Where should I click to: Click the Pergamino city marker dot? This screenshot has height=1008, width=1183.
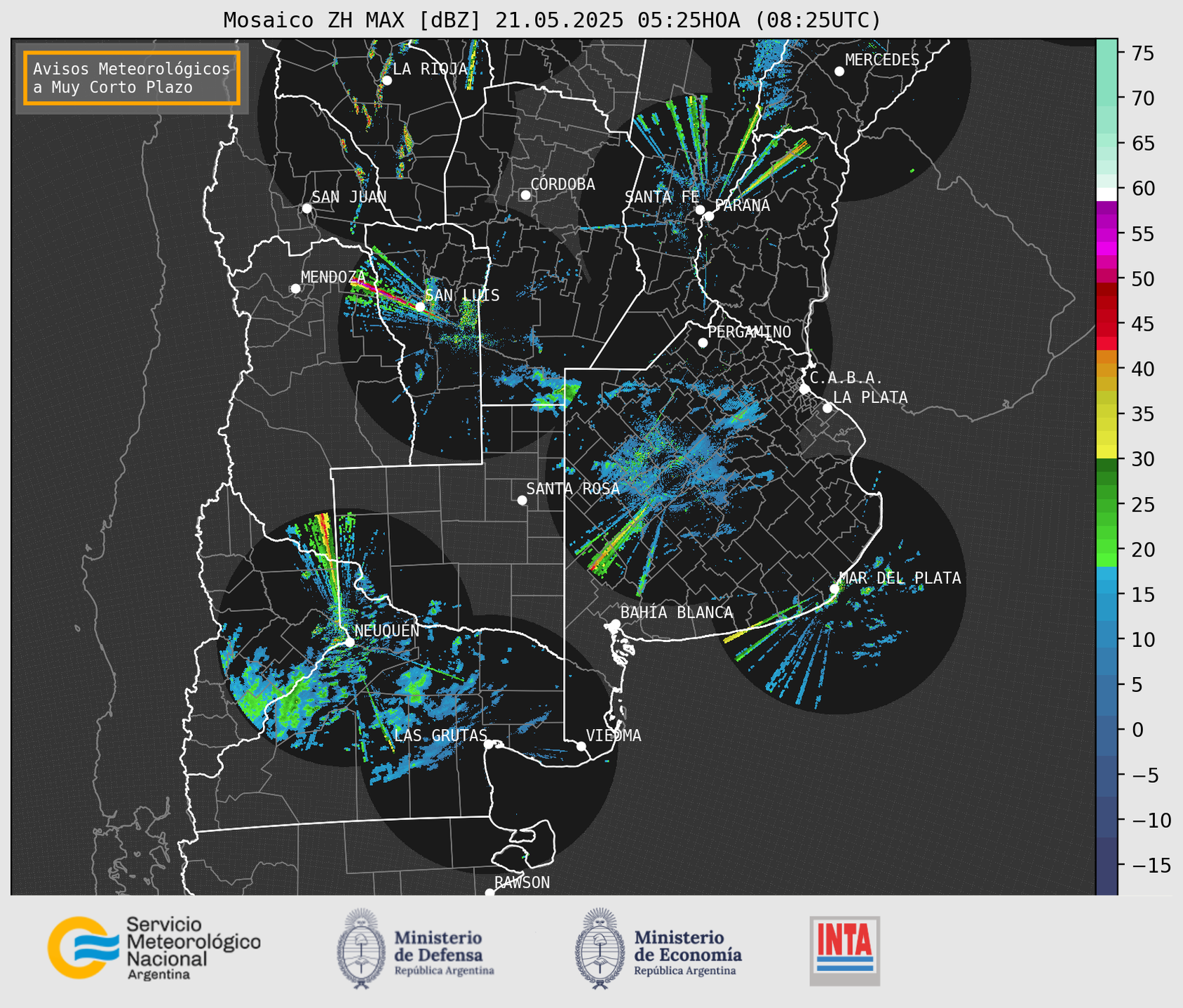click(x=703, y=343)
